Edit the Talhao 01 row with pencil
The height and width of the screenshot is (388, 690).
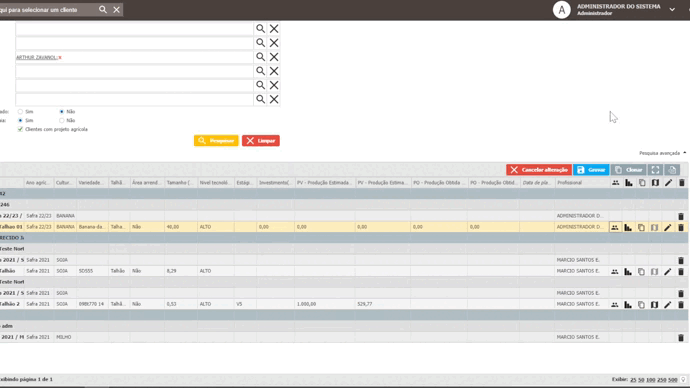click(668, 227)
